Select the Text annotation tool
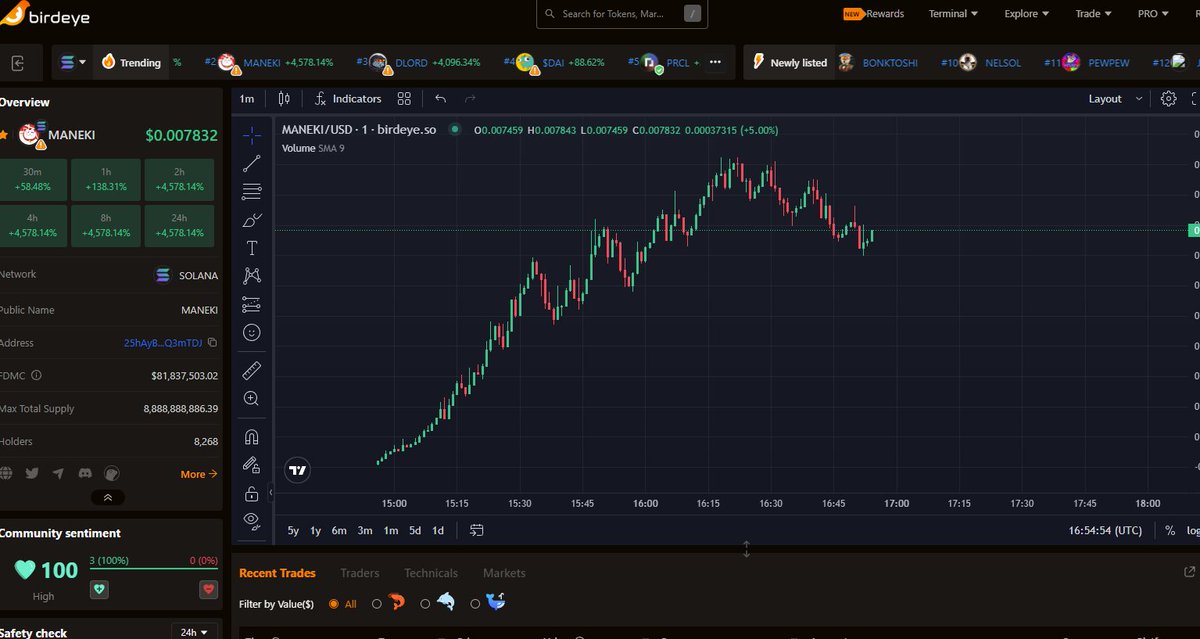1200x639 pixels. coord(252,248)
